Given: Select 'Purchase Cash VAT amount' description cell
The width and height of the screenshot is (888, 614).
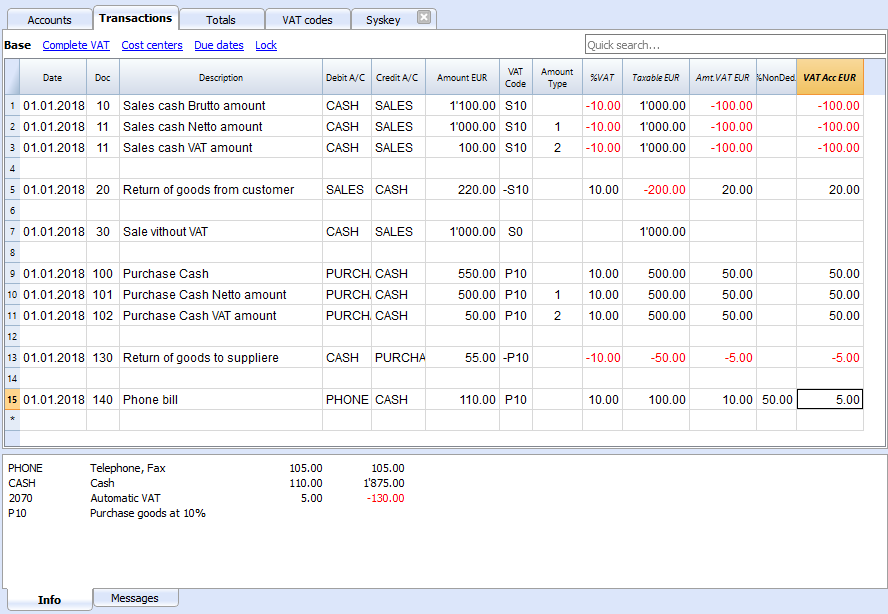Looking at the screenshot, I should (x=221, y=315).
